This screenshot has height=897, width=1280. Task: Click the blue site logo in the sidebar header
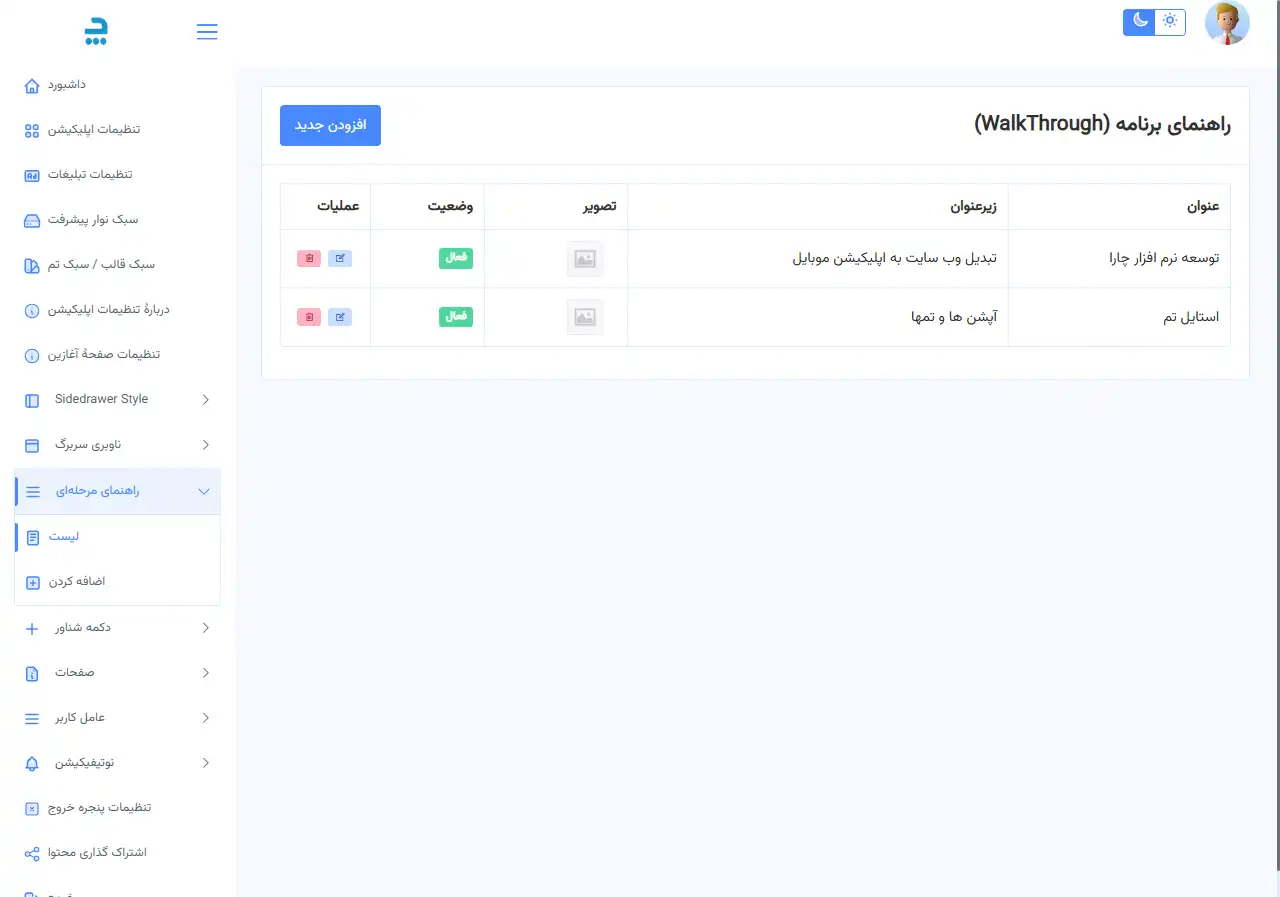96,31
